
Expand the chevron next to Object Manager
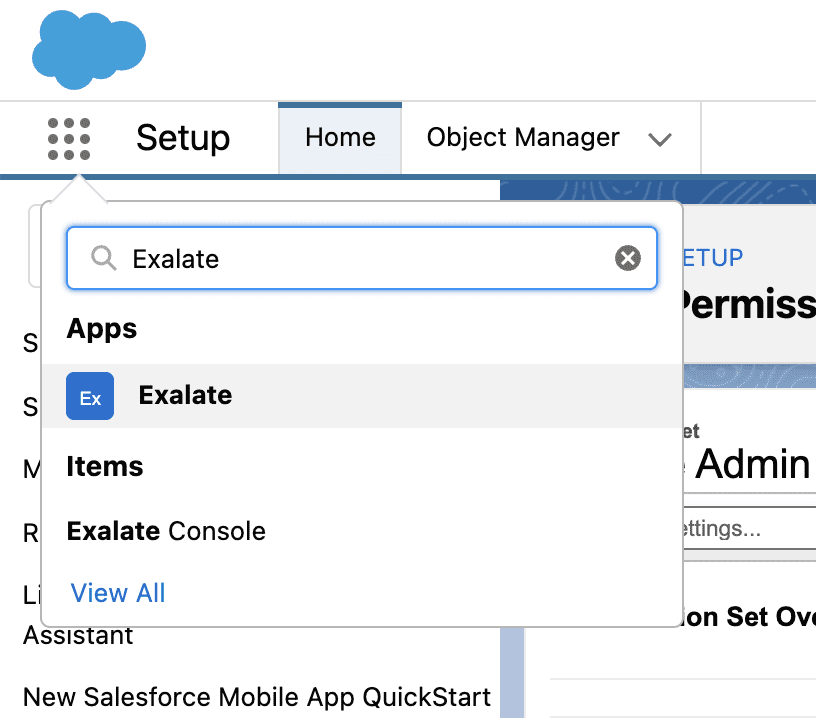pyautogui.click(x=659, y=139)
